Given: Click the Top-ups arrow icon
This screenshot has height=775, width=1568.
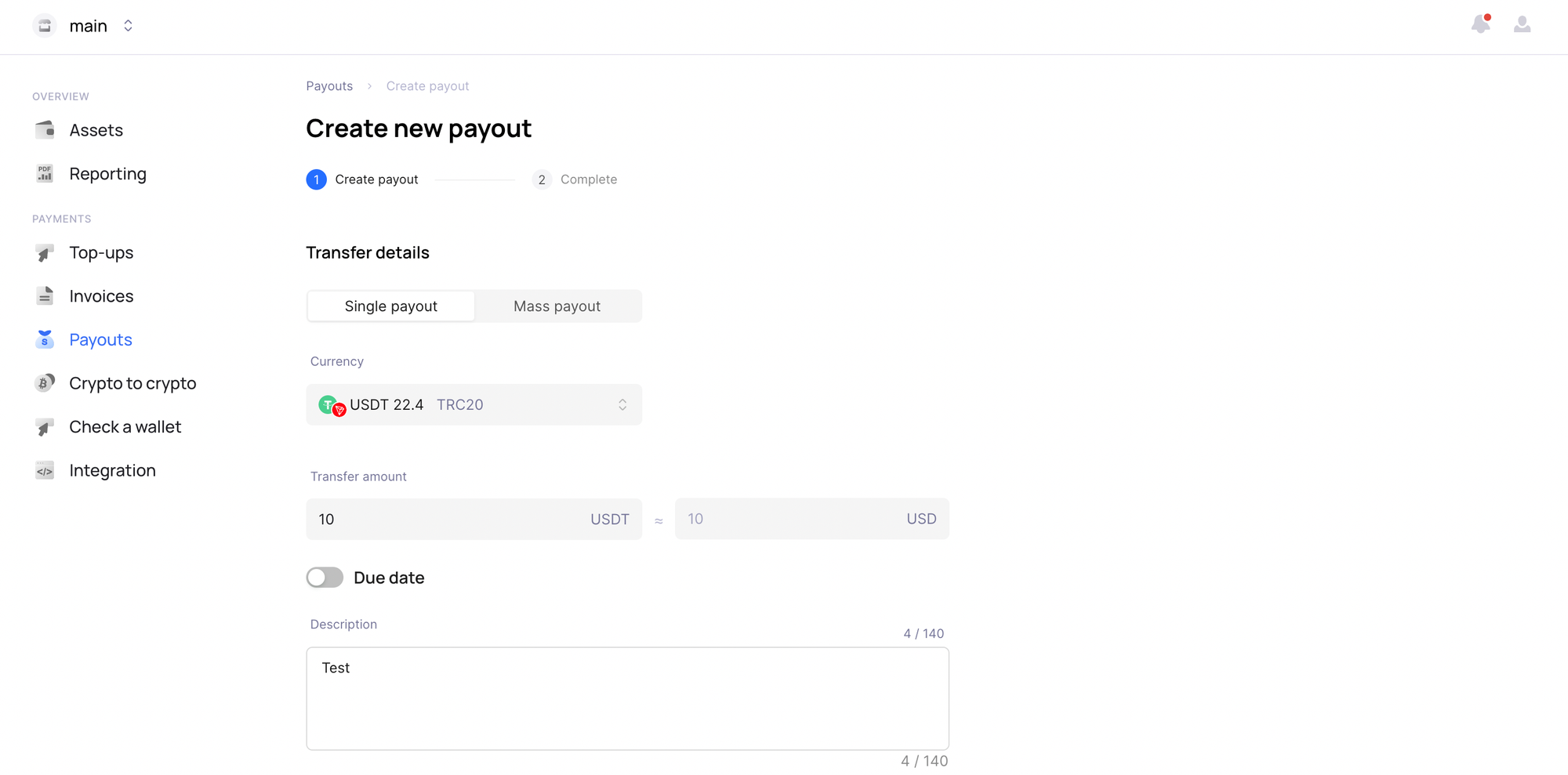Looking at the screenshot, I should pos(45,253).
